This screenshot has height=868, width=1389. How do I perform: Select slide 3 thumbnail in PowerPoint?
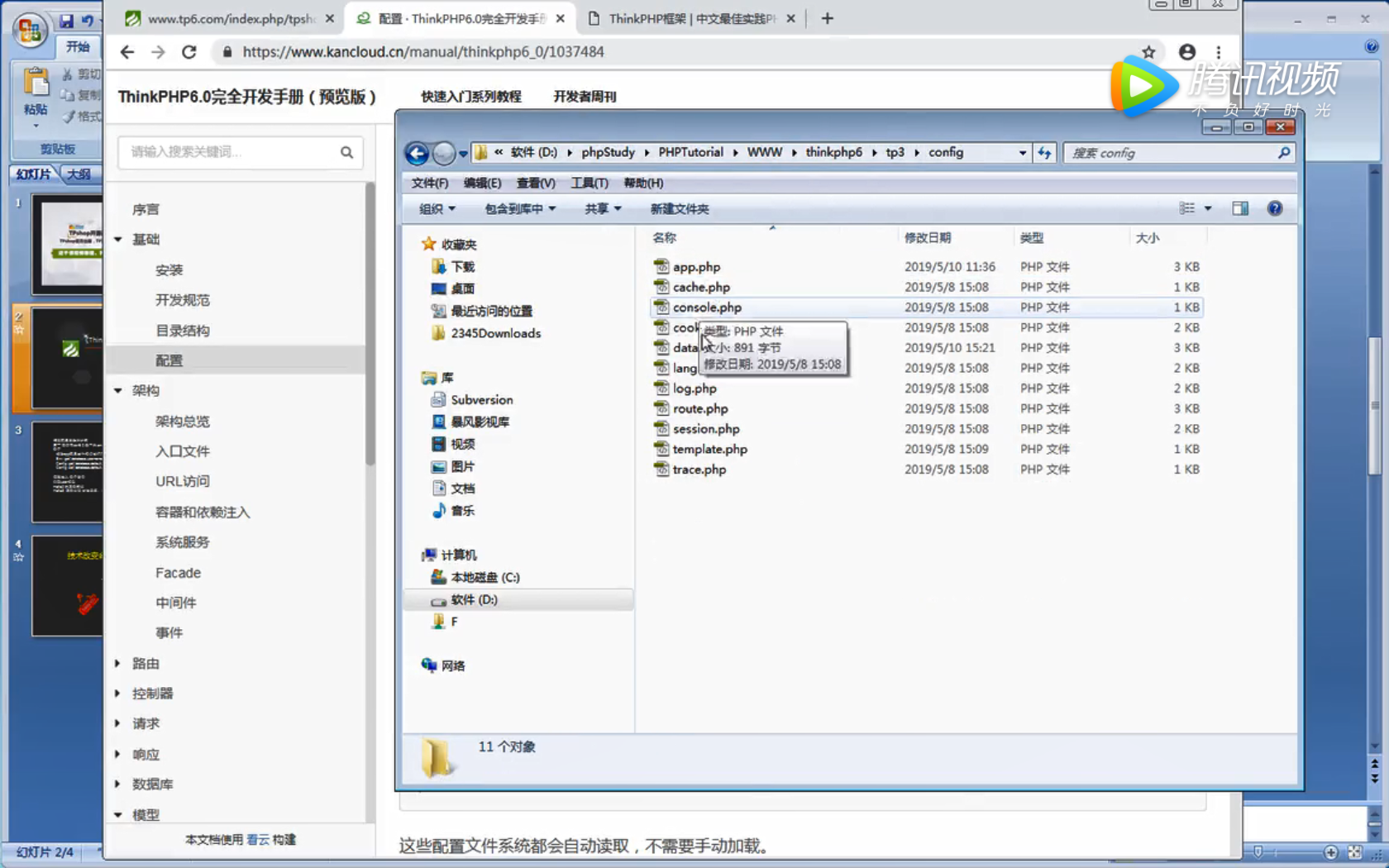tap(68, 472)
